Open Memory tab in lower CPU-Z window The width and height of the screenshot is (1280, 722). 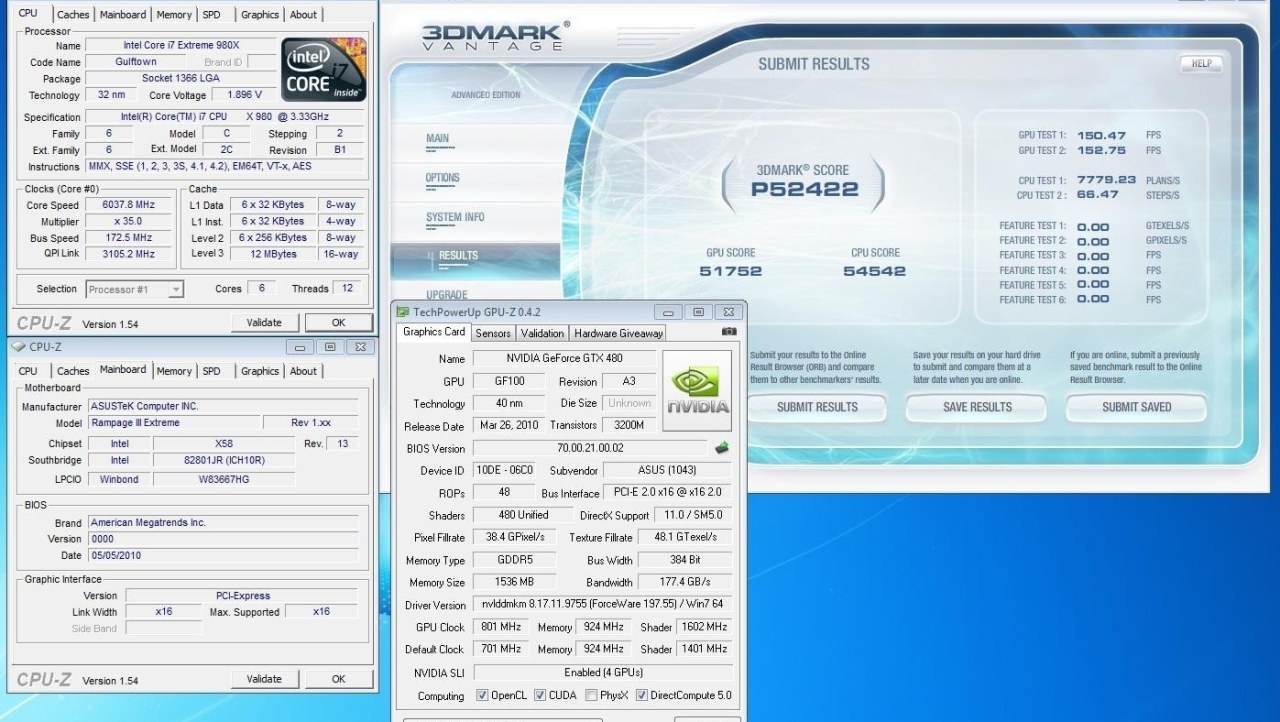tap(174, 371)
